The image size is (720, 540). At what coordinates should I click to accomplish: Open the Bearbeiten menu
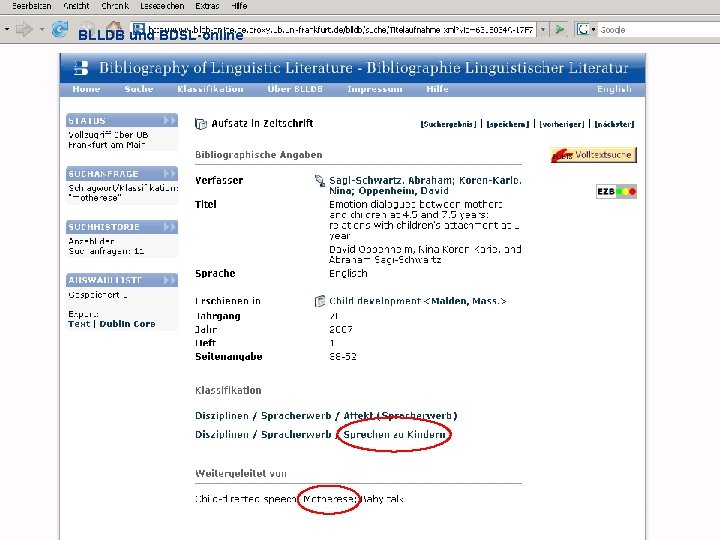pos(32,6)
